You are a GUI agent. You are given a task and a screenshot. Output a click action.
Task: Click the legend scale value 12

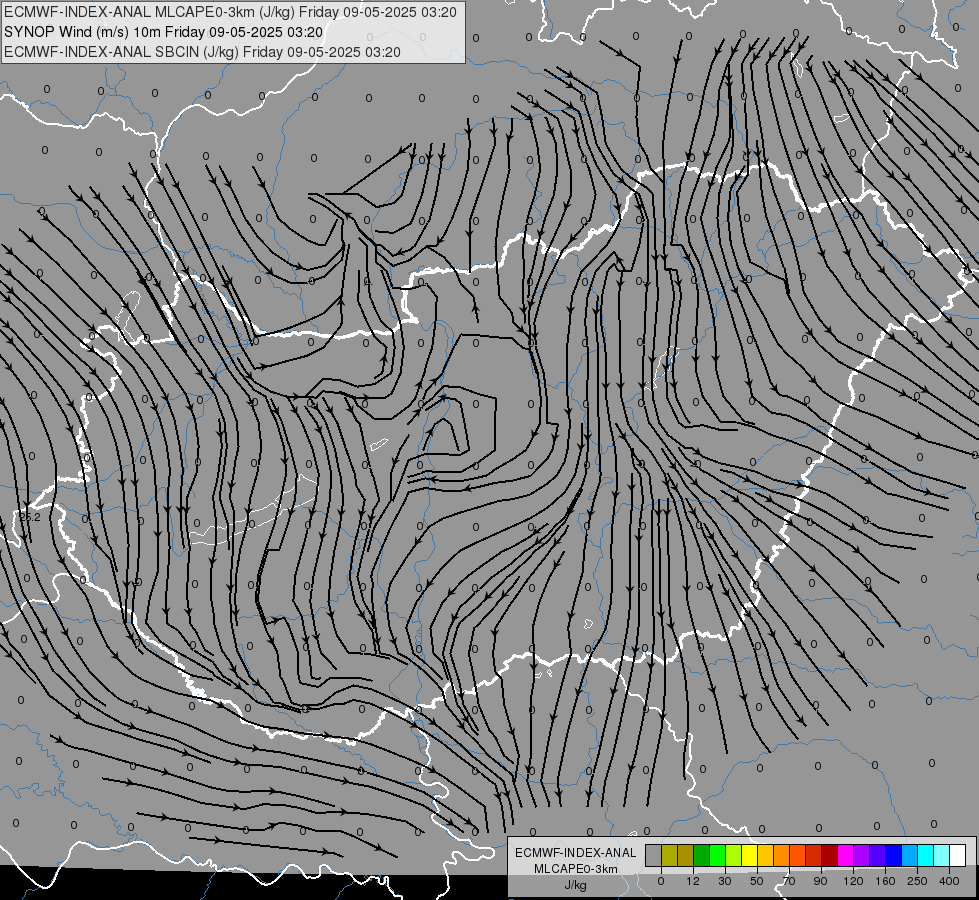tap(693, 881)
